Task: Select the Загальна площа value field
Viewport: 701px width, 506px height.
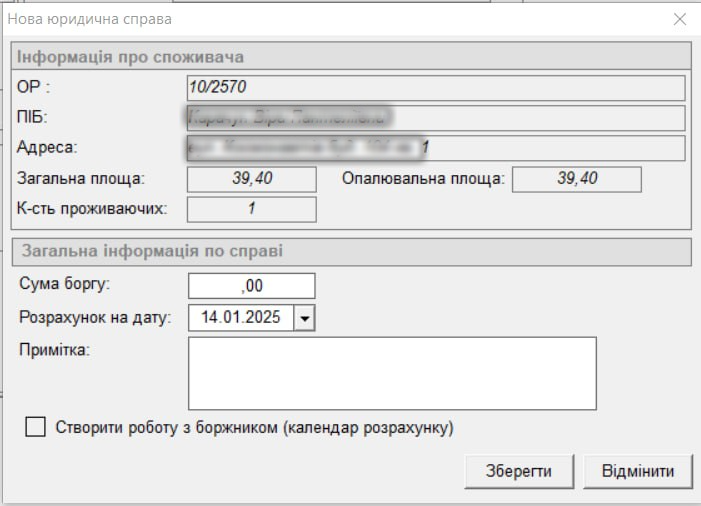Action: 252,179
